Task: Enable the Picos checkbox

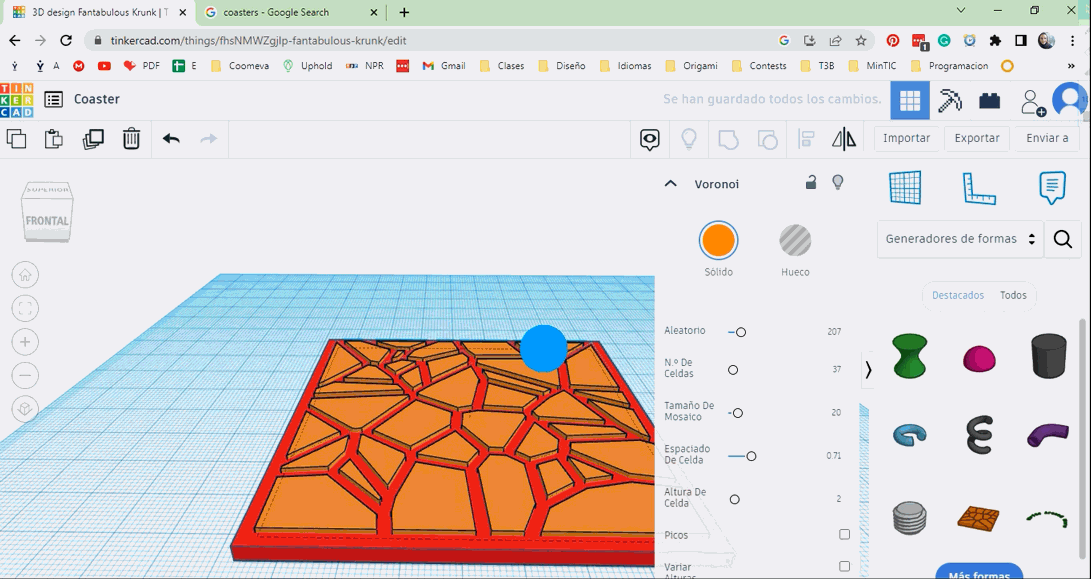Action: click(x=844, y=534)
